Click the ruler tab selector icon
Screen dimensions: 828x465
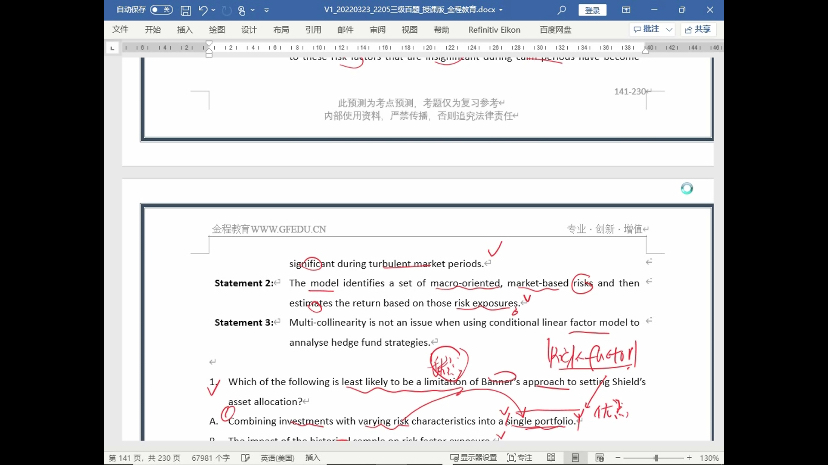pos(112,48)
